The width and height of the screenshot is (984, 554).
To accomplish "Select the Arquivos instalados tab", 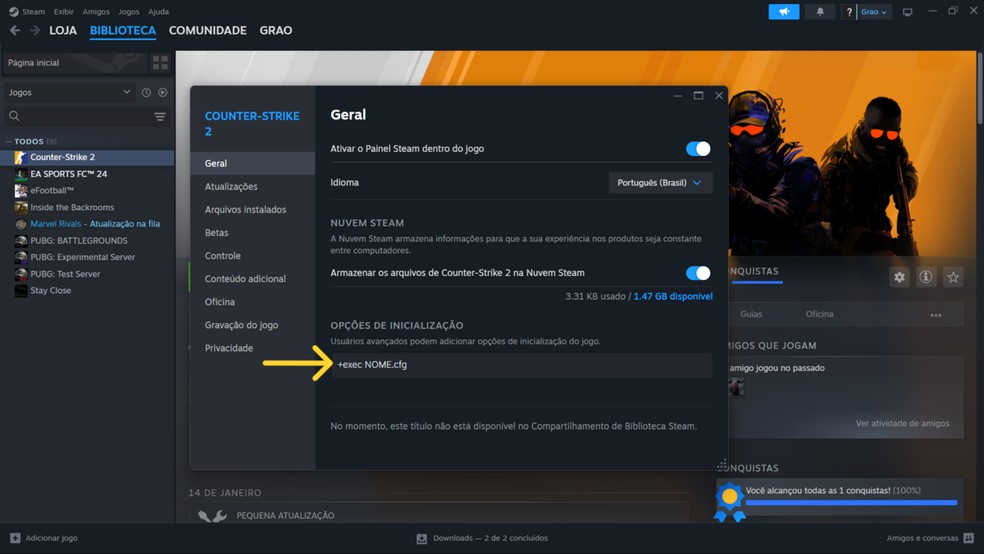I will click(x=245, y=210).
